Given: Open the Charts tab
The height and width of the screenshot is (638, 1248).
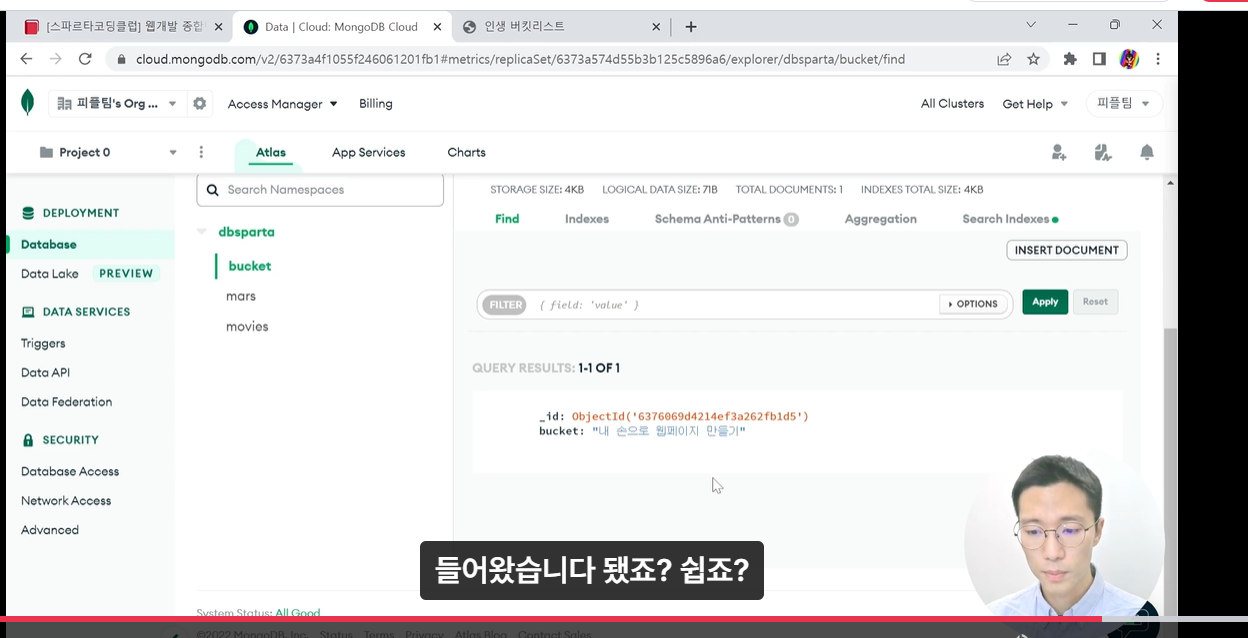Looking at the screenshot, I should [466, 152].
